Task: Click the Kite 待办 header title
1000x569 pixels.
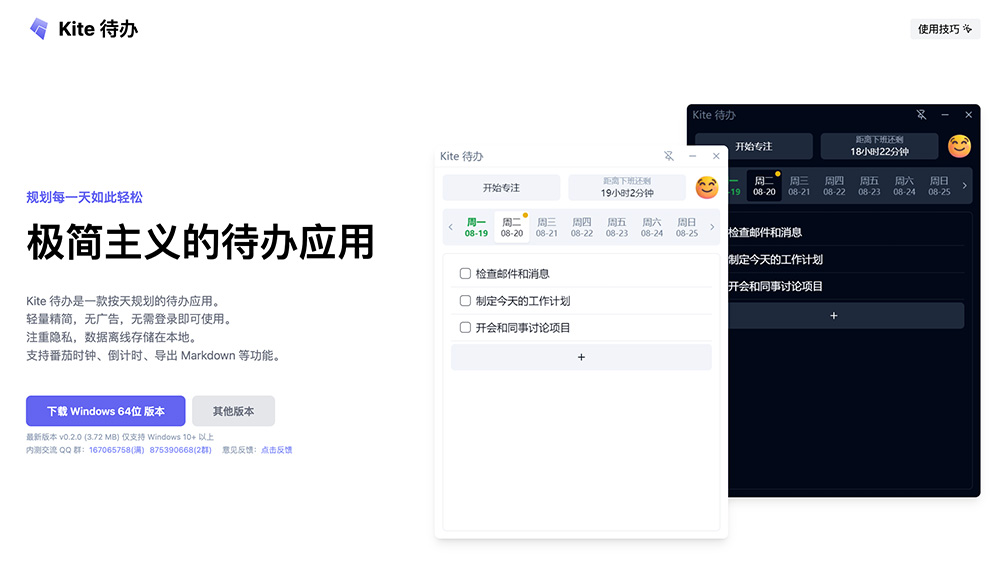Action: pyautogui.click(x=98, y=29)
